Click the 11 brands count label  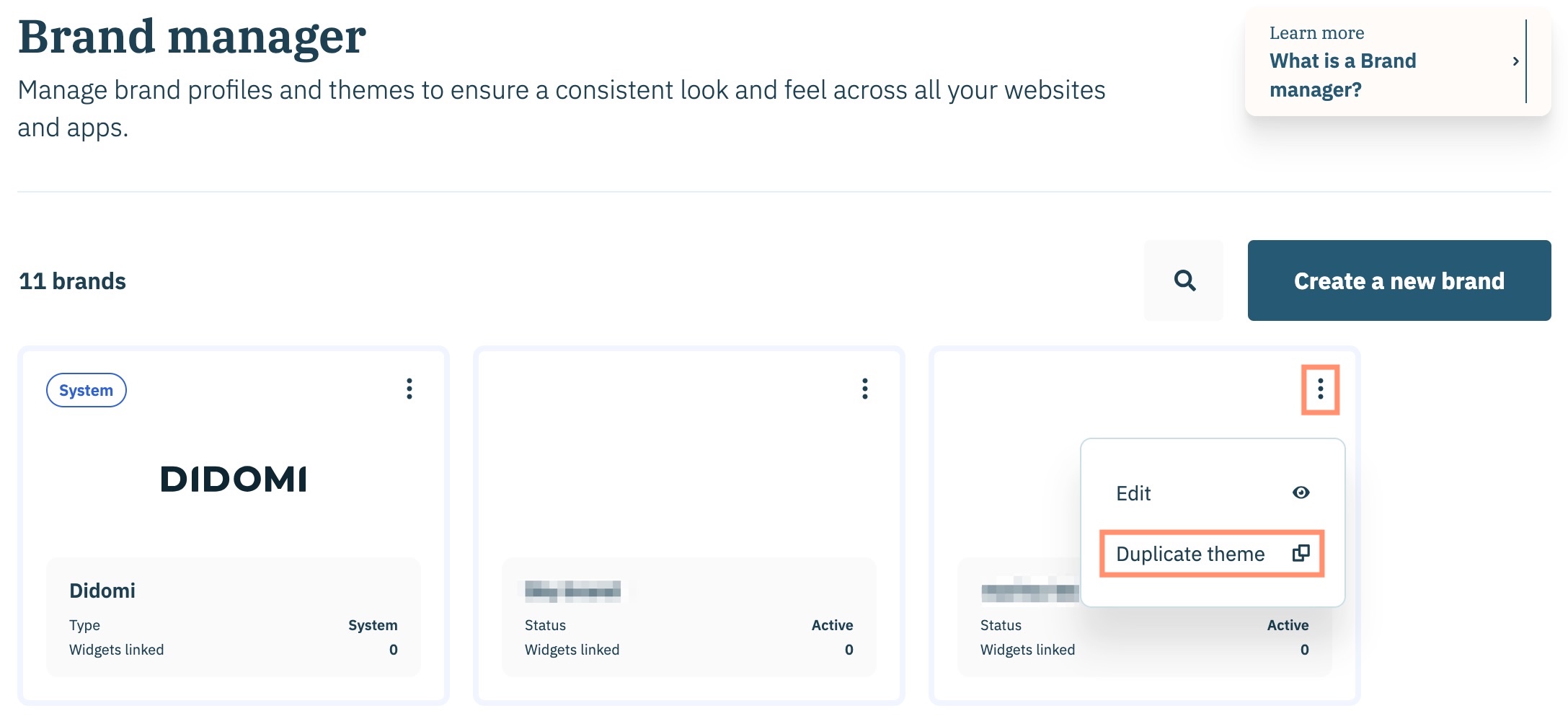pos(72,280)
